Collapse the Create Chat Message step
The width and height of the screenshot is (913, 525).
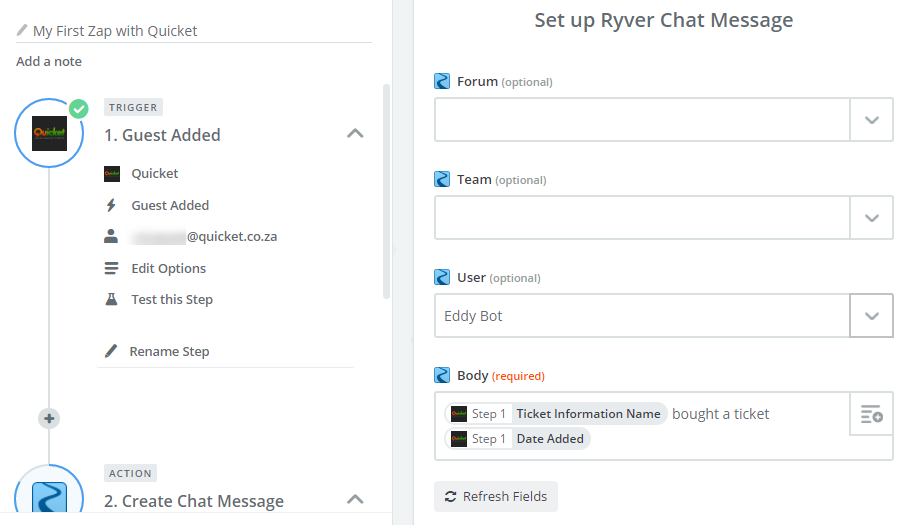(x=355, y=499)
